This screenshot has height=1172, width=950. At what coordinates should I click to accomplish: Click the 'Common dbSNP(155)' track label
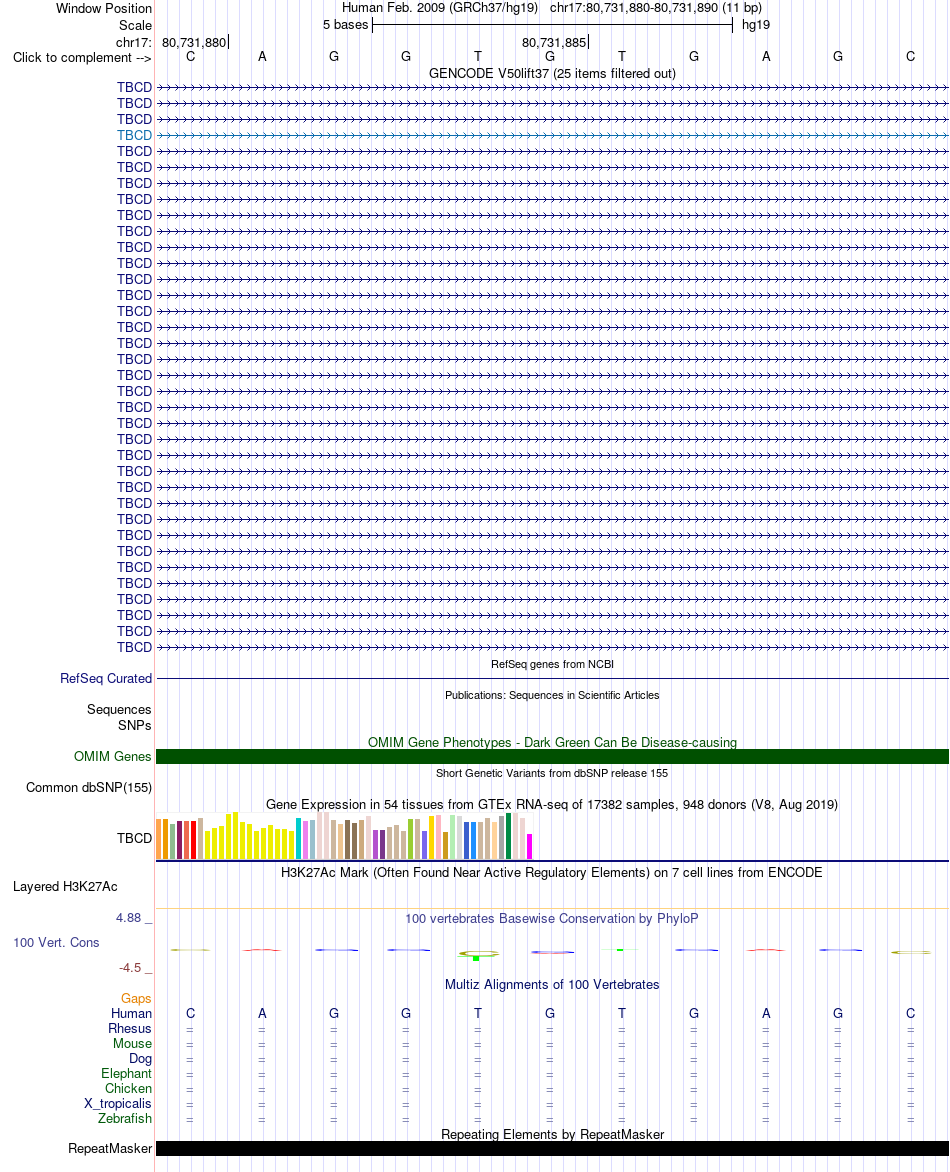tap(89, 788)
